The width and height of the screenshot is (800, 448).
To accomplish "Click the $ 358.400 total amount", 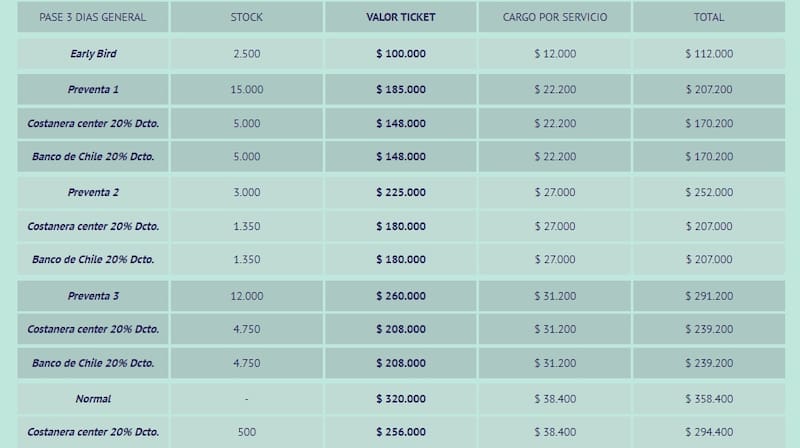I will click(x=709, y=399).
